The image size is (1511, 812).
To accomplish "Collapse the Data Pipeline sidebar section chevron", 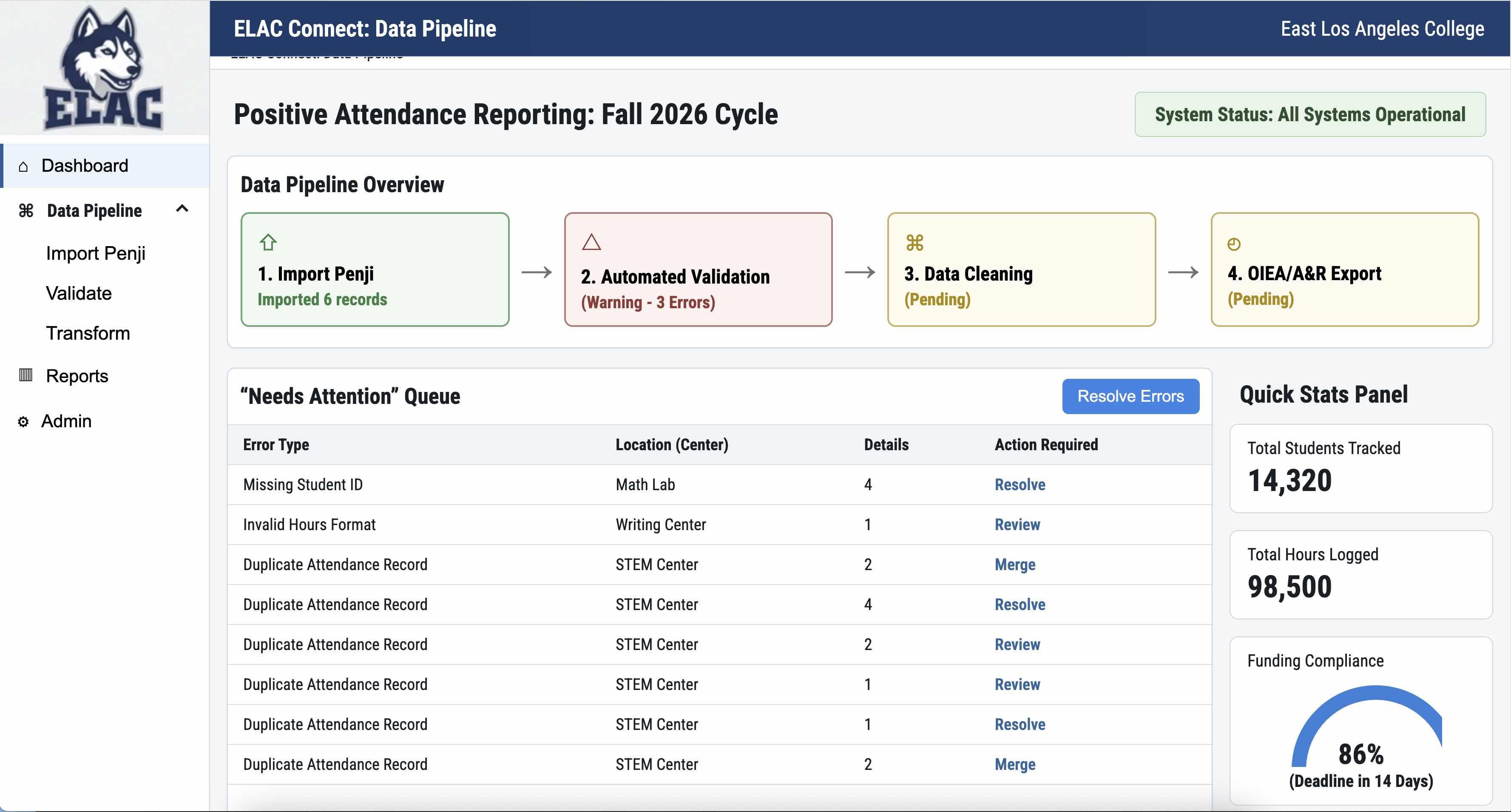I will coord(182,208).
